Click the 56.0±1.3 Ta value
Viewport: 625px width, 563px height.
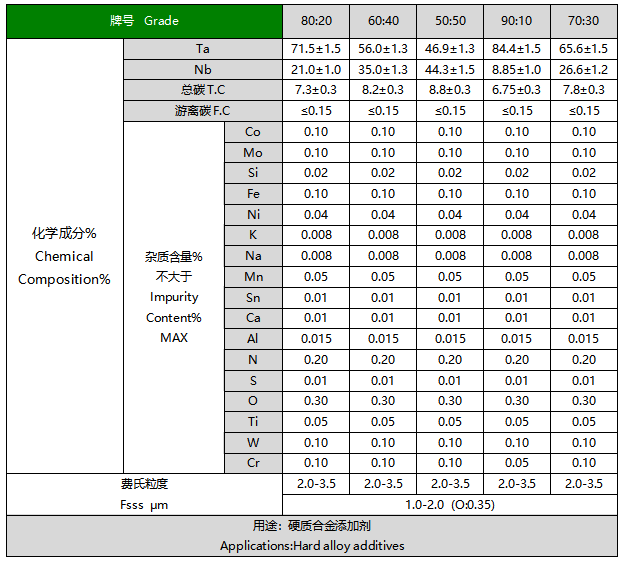383,49
